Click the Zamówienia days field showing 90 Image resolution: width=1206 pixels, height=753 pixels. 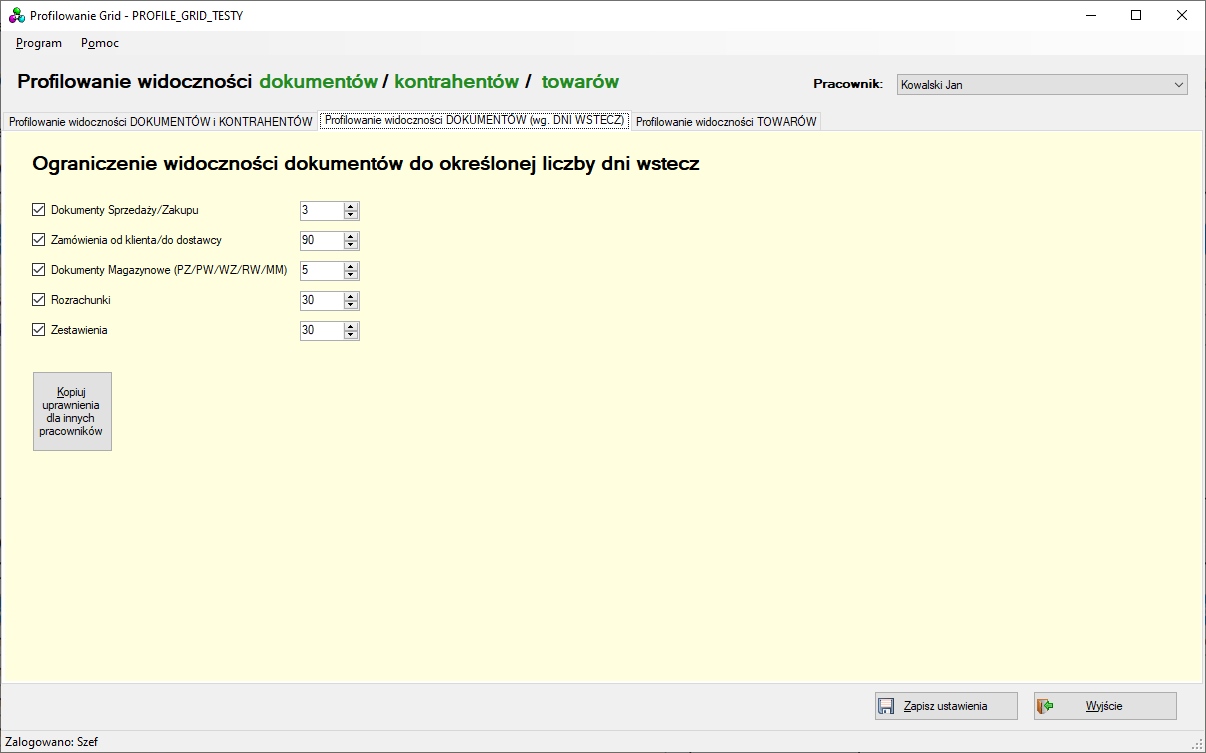[321, 240]
